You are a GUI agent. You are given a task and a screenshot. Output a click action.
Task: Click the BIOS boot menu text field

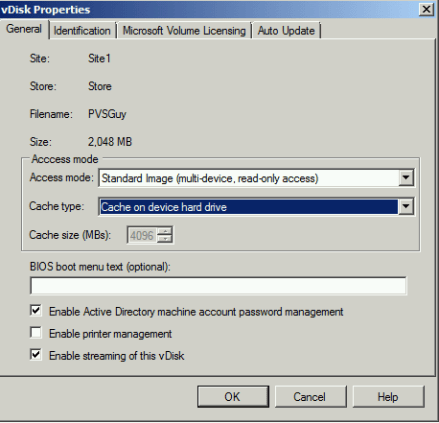(x=218, y=286)
